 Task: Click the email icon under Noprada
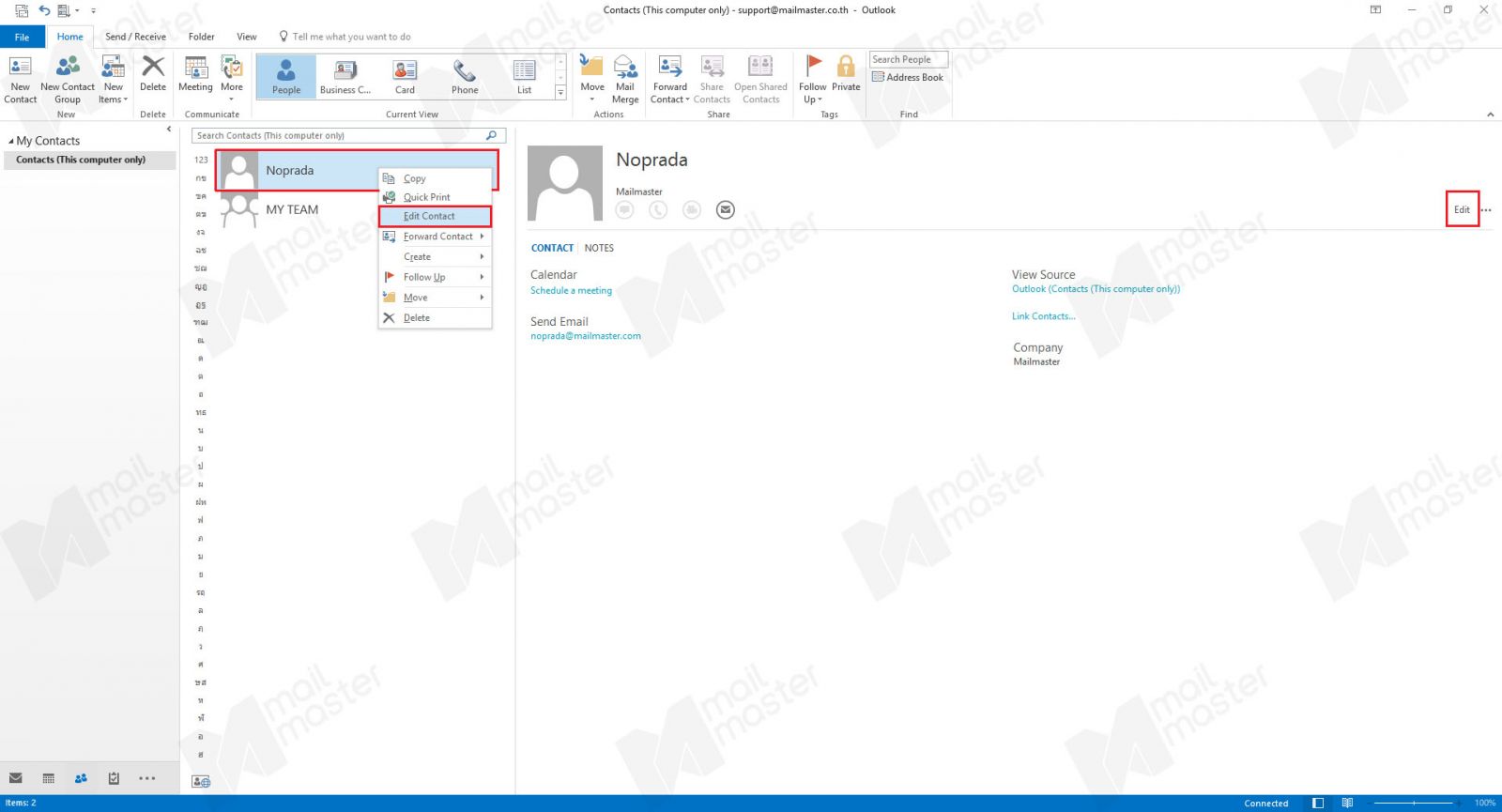(725, 209)
